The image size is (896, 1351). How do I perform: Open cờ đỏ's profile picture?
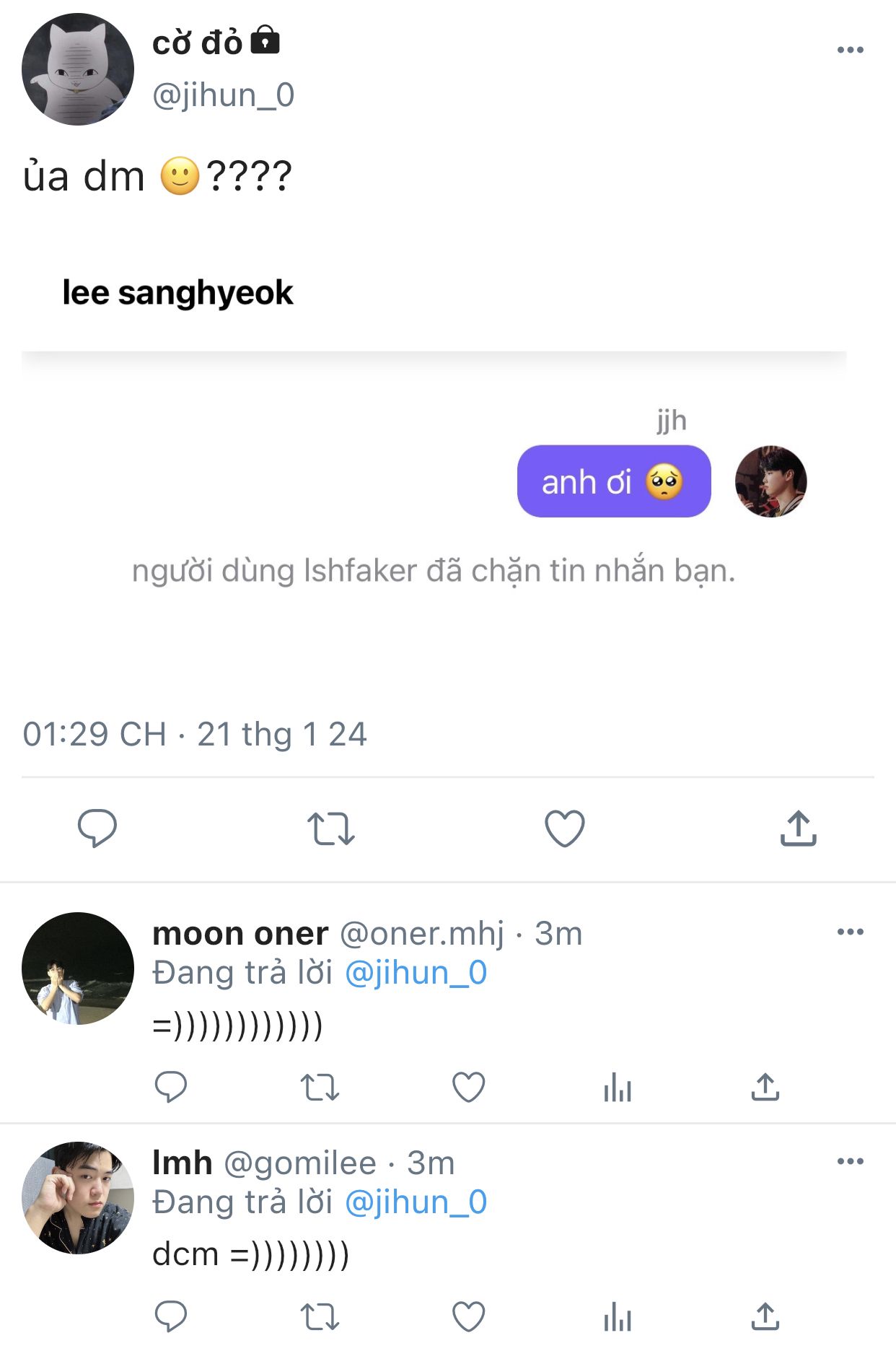tap(78, 69)
